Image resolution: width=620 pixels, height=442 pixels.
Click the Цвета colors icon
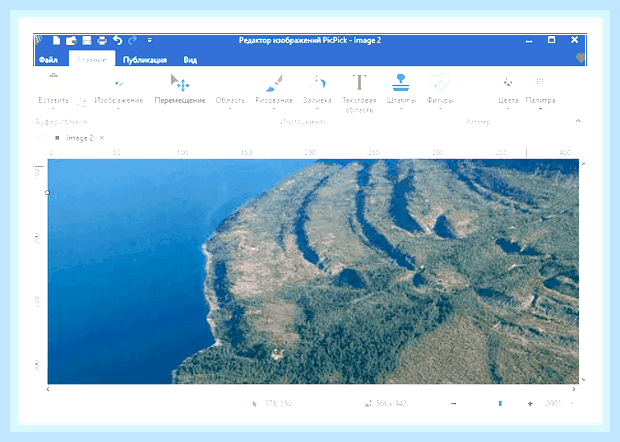click(x=508, y=82)
